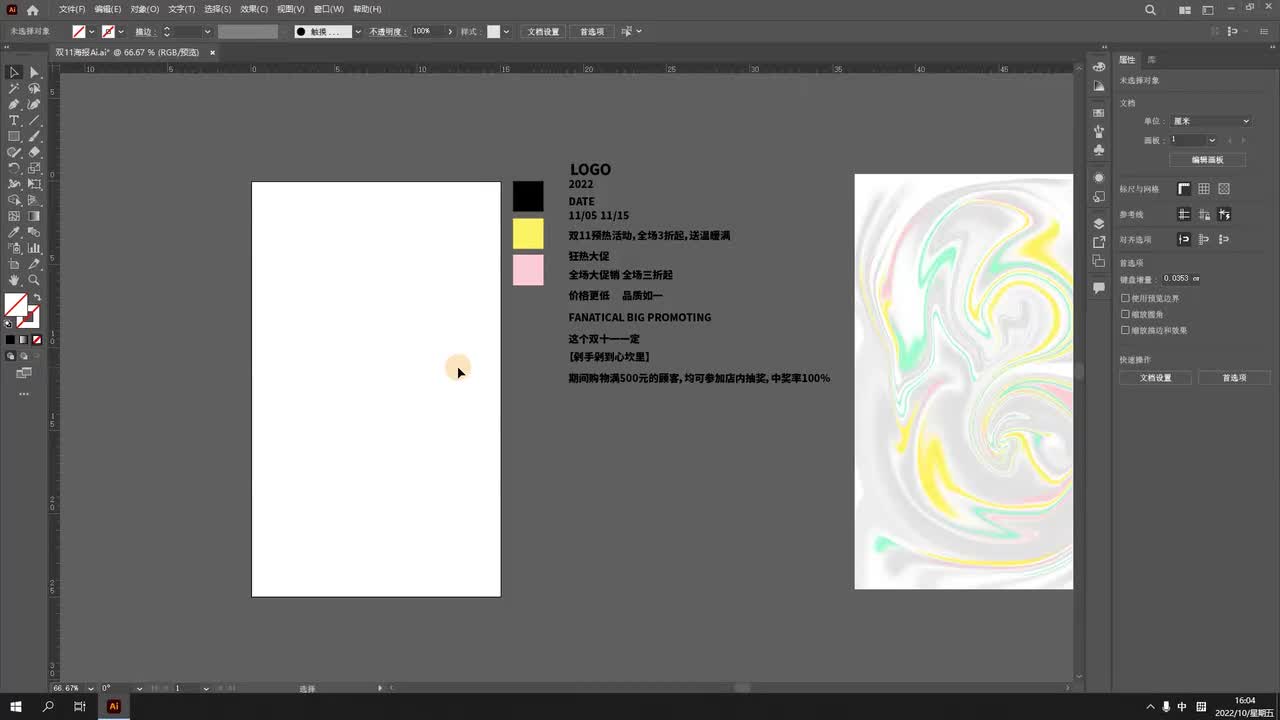Select the Column Graph tool
This screenshot has width=1280, height=720.
pyautogui.click(x=34, y=248)
